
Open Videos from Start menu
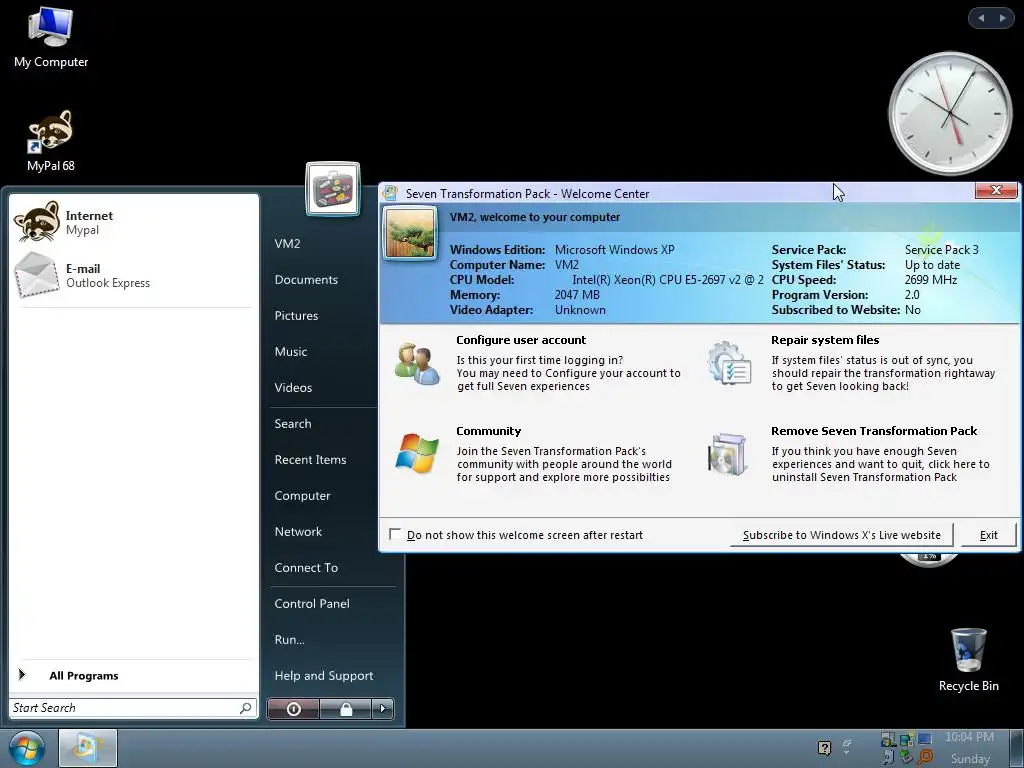293,387
